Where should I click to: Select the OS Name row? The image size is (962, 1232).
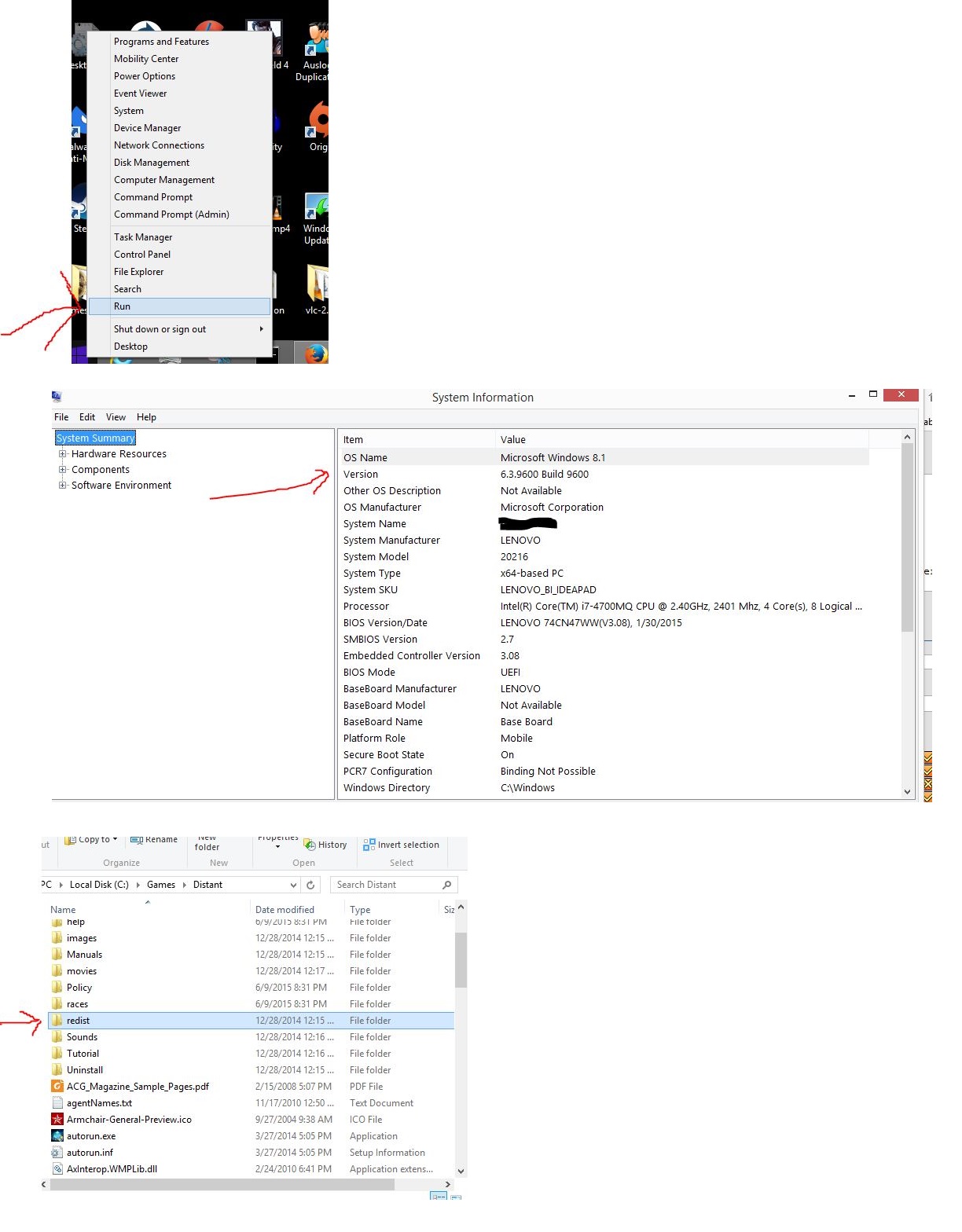coord(604,457)
